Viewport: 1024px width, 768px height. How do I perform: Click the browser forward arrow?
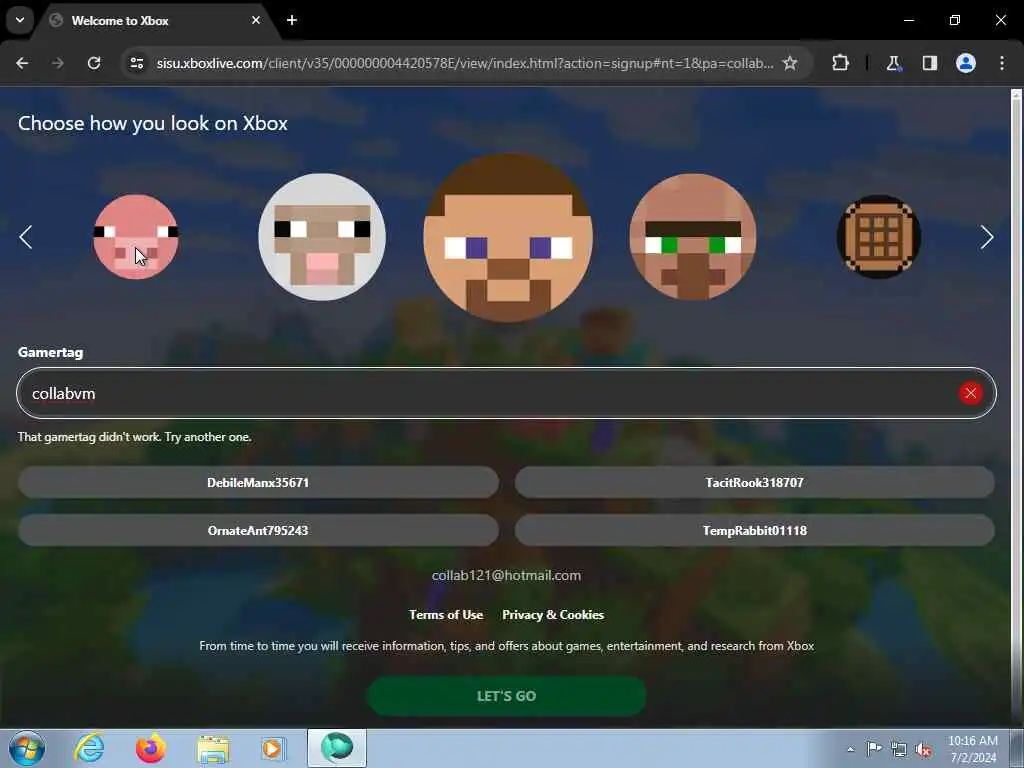58,63
